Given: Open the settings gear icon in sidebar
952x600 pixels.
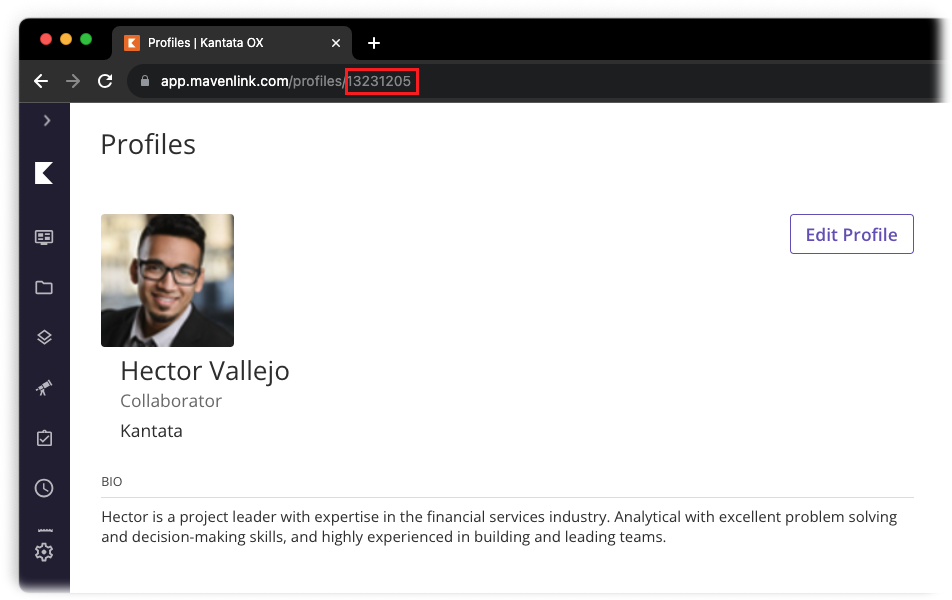Looking at the screenshot, I should coord(44,551).
